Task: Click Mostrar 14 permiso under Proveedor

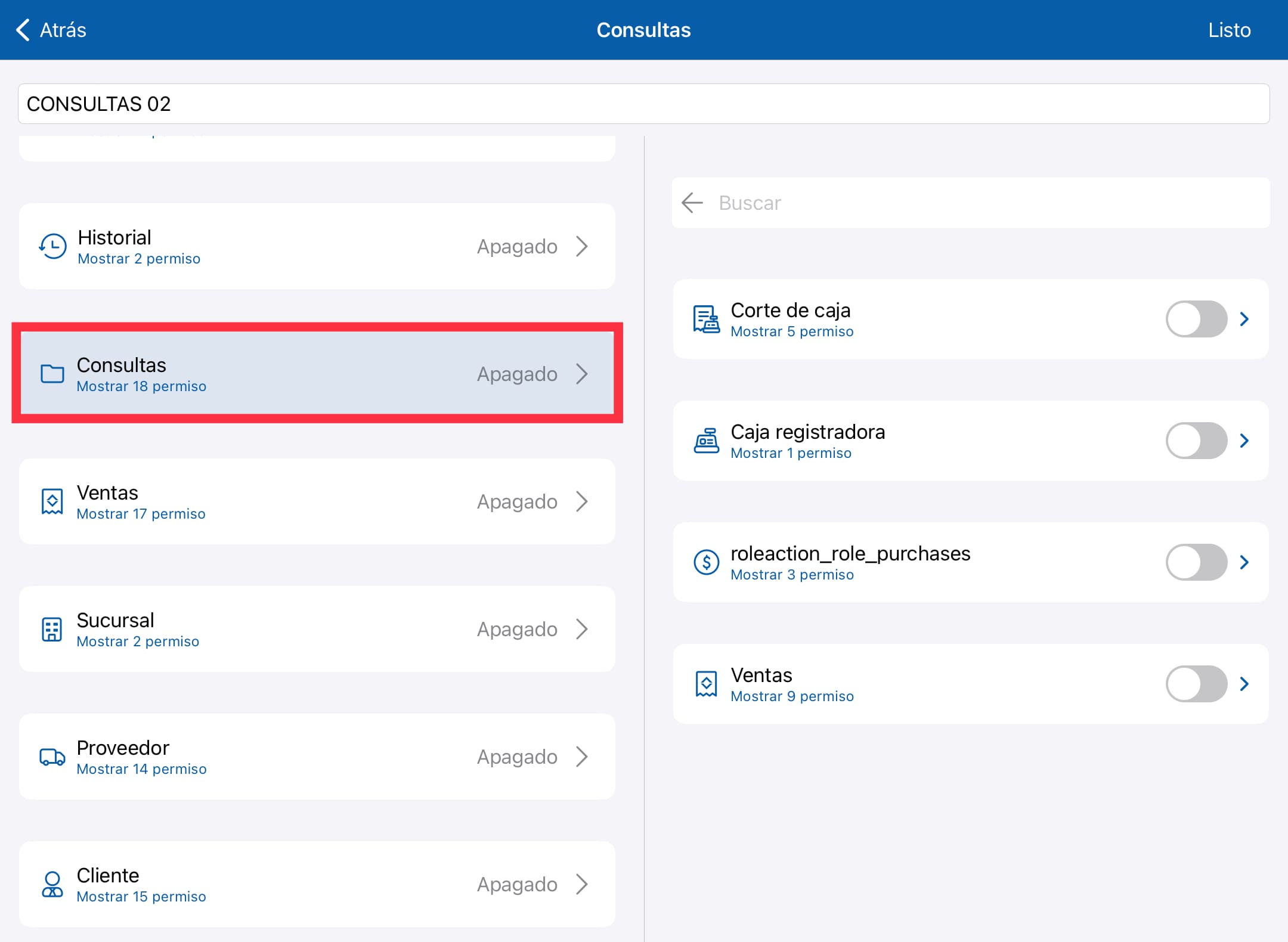Action: pyautogui.click(x=141, y=769)
